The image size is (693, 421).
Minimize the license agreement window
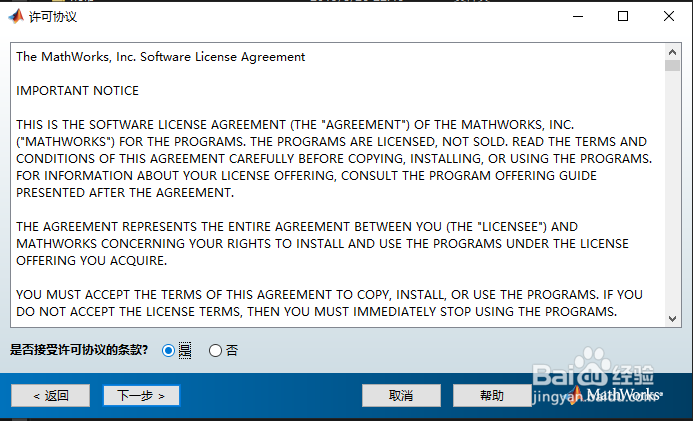[x=577, y=16]
